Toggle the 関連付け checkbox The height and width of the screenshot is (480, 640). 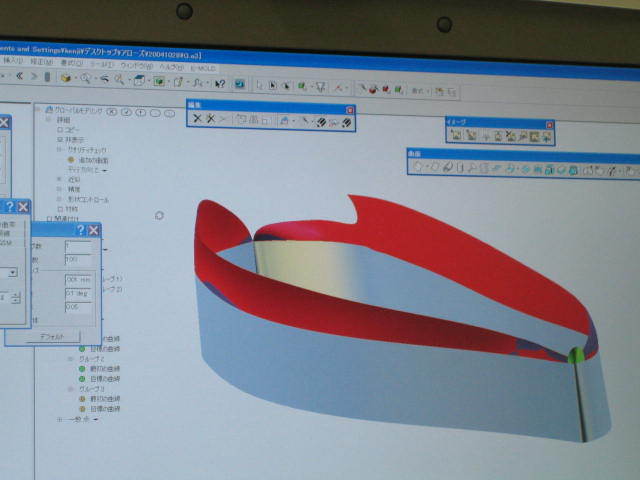tap(49, 219)
